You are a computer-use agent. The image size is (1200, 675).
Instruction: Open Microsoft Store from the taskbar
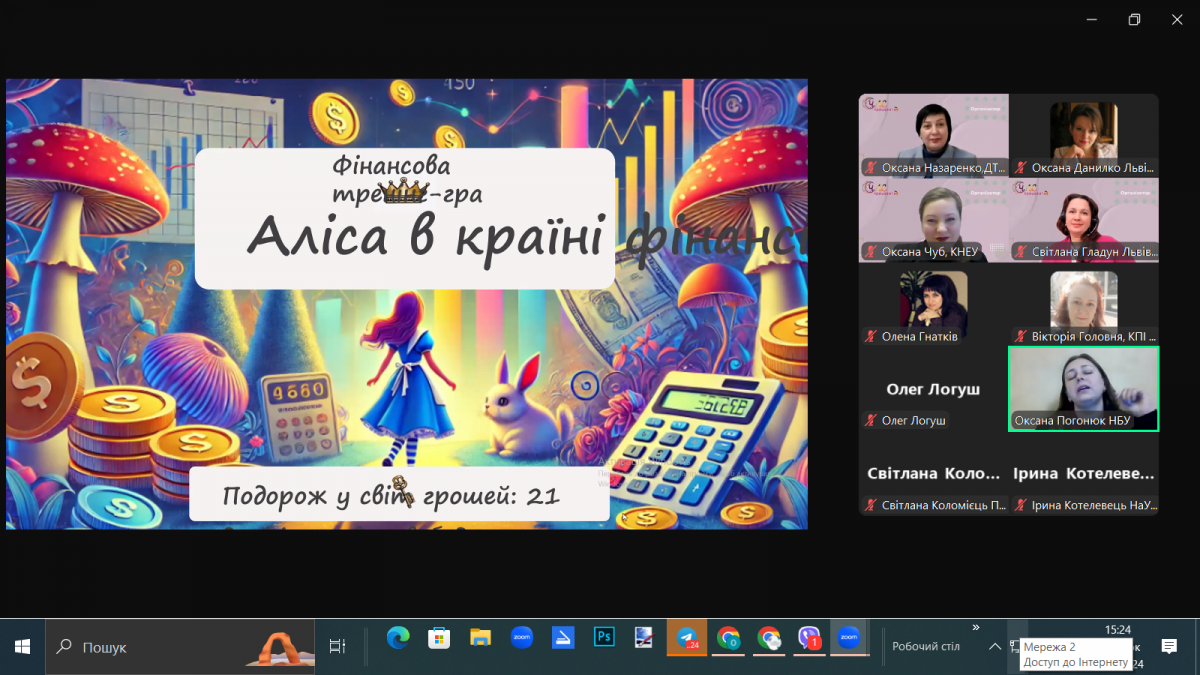pos(439,638)
